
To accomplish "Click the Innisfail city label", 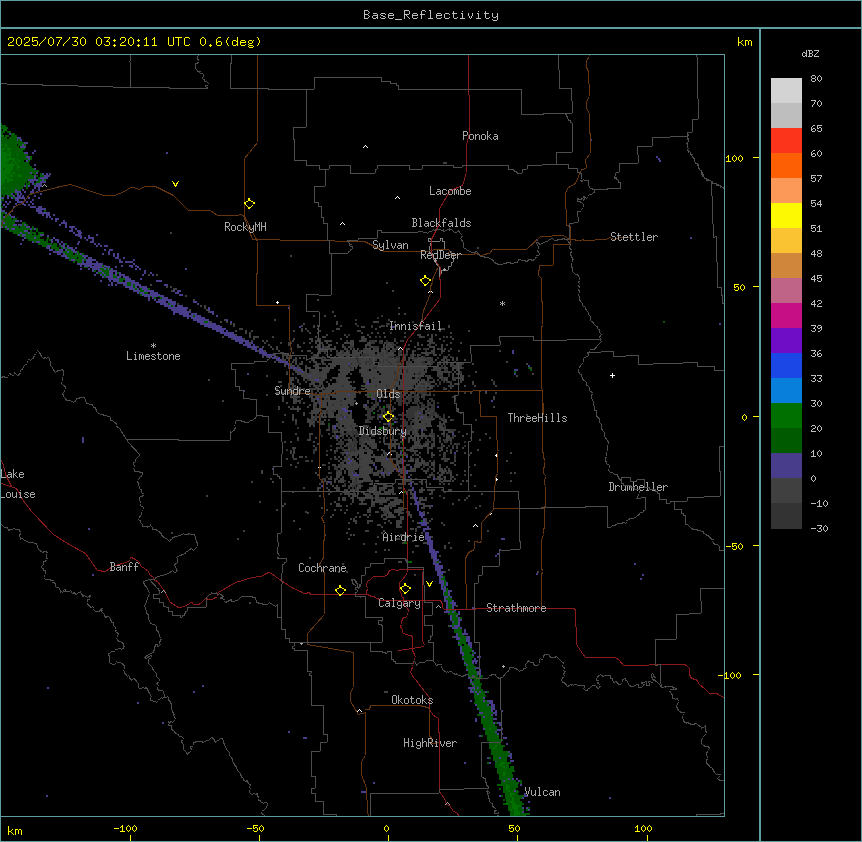I will point(415,326).
